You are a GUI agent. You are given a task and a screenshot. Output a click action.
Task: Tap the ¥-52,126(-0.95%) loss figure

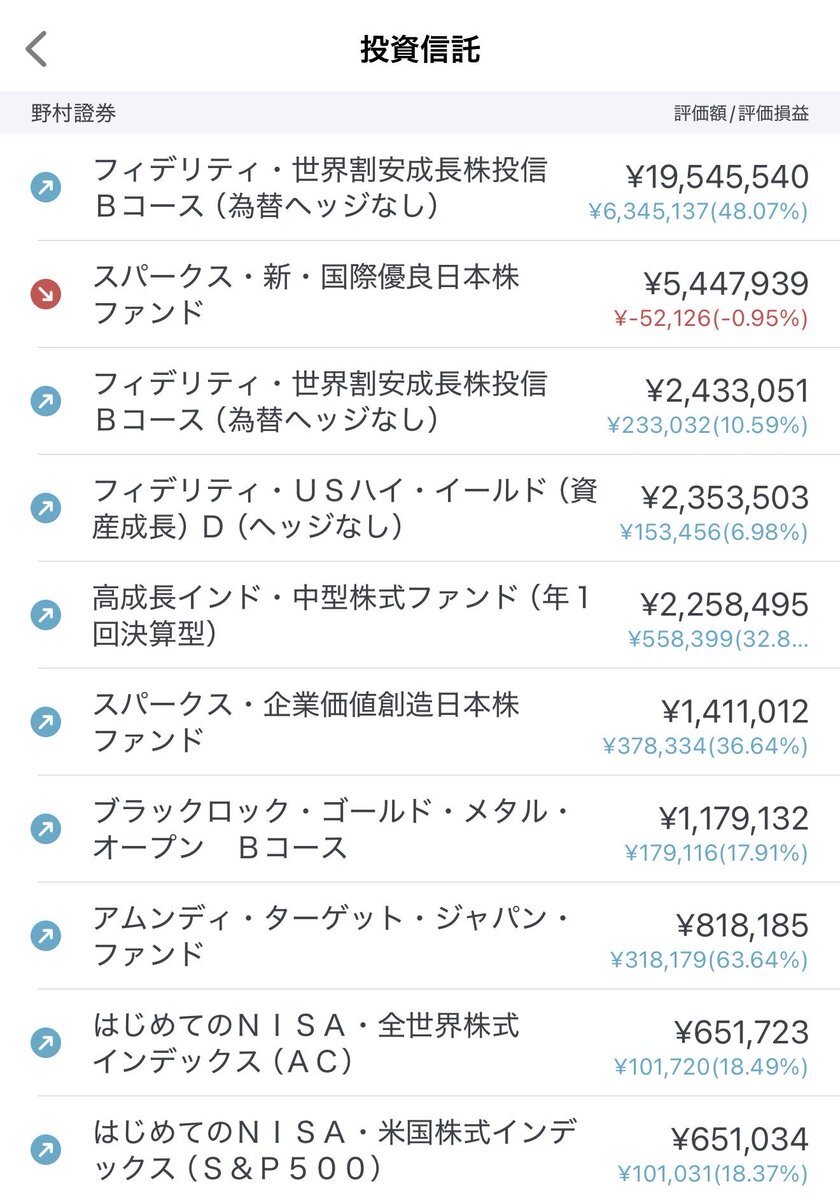tap(709, 319)
